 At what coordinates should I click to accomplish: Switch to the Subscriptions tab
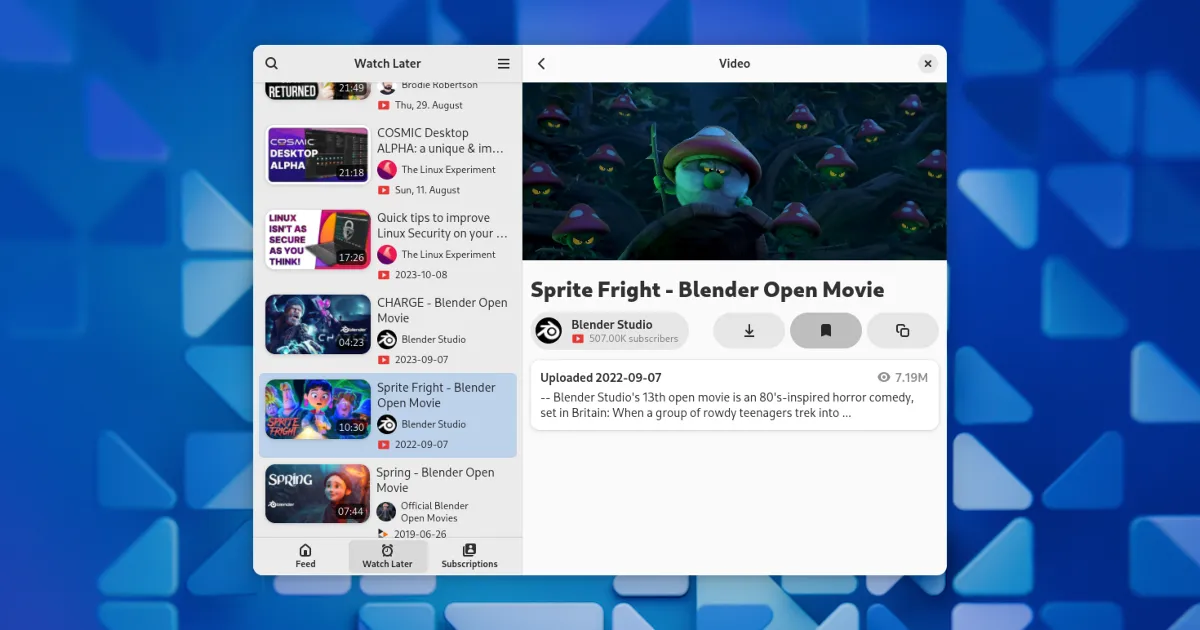pos(469,556)
